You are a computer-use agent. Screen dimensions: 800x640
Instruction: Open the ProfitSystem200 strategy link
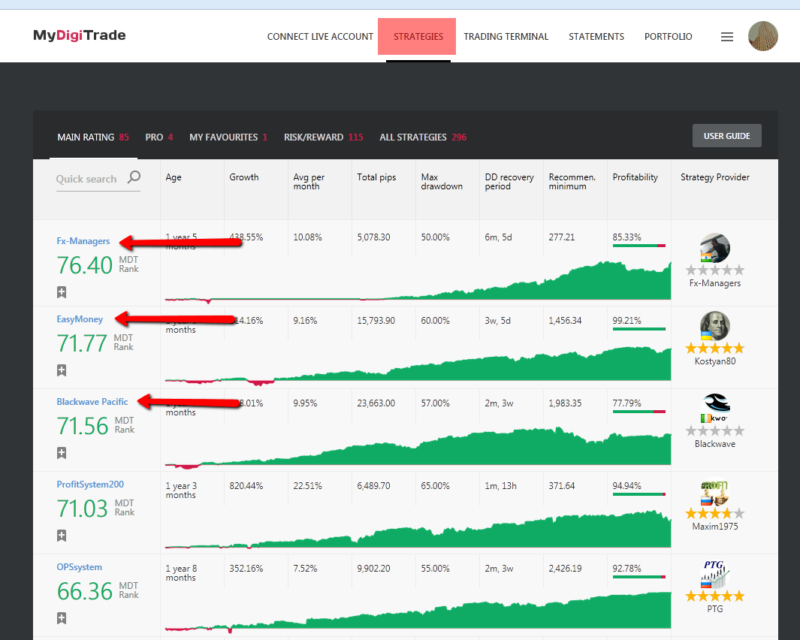point(90,484)
